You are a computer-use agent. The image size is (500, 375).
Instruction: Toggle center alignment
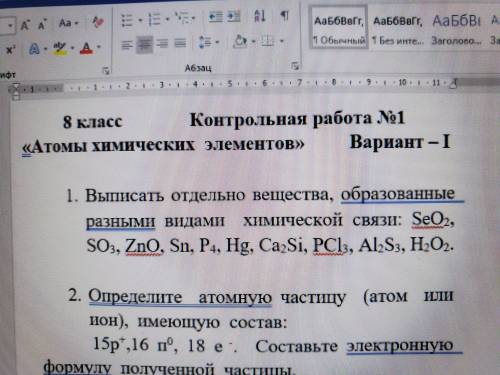click(145, 44)
